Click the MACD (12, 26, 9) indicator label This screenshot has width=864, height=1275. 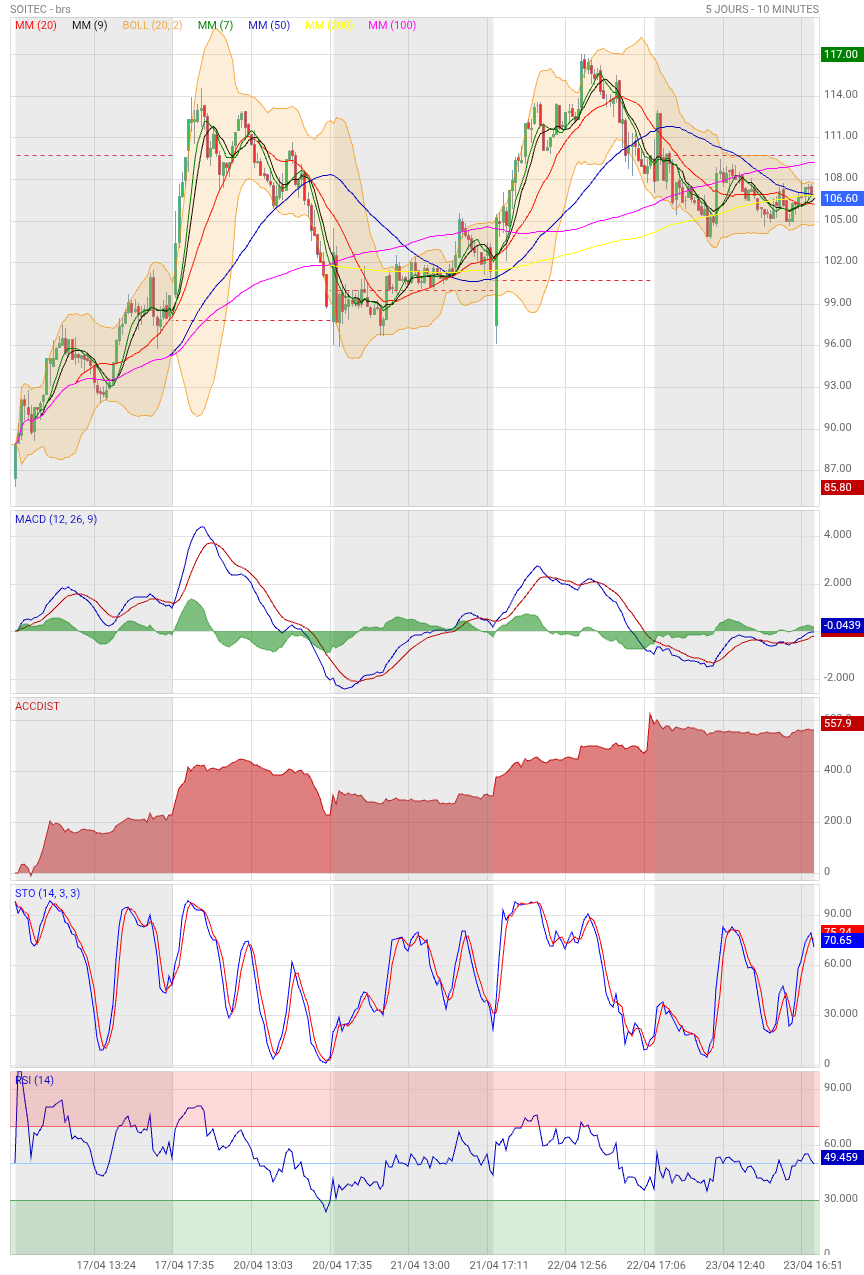(x=56, y=519)
